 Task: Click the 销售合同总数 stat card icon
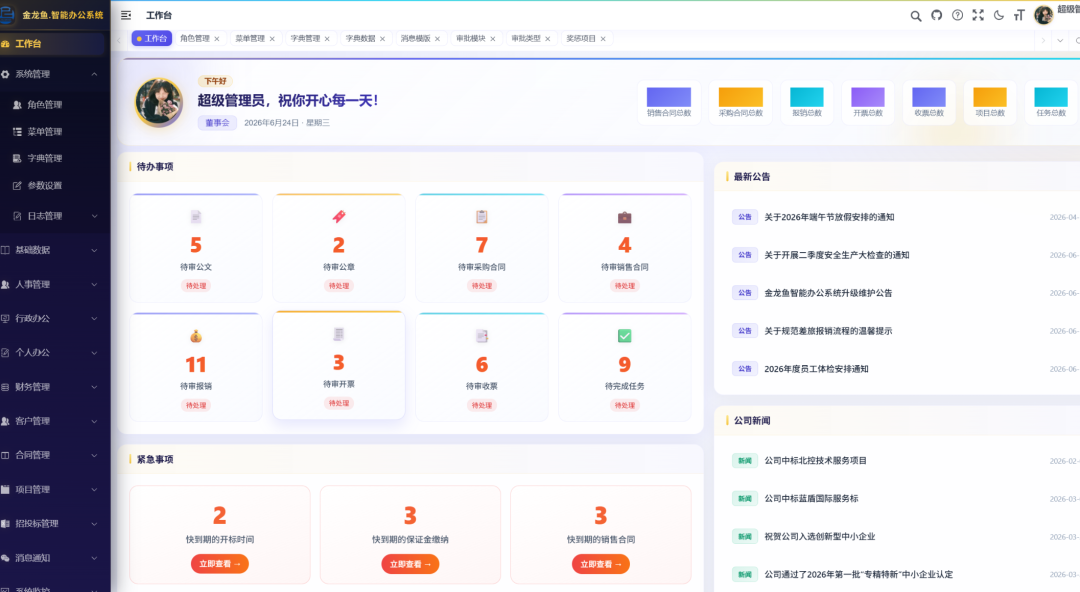[x=668, y=97]
